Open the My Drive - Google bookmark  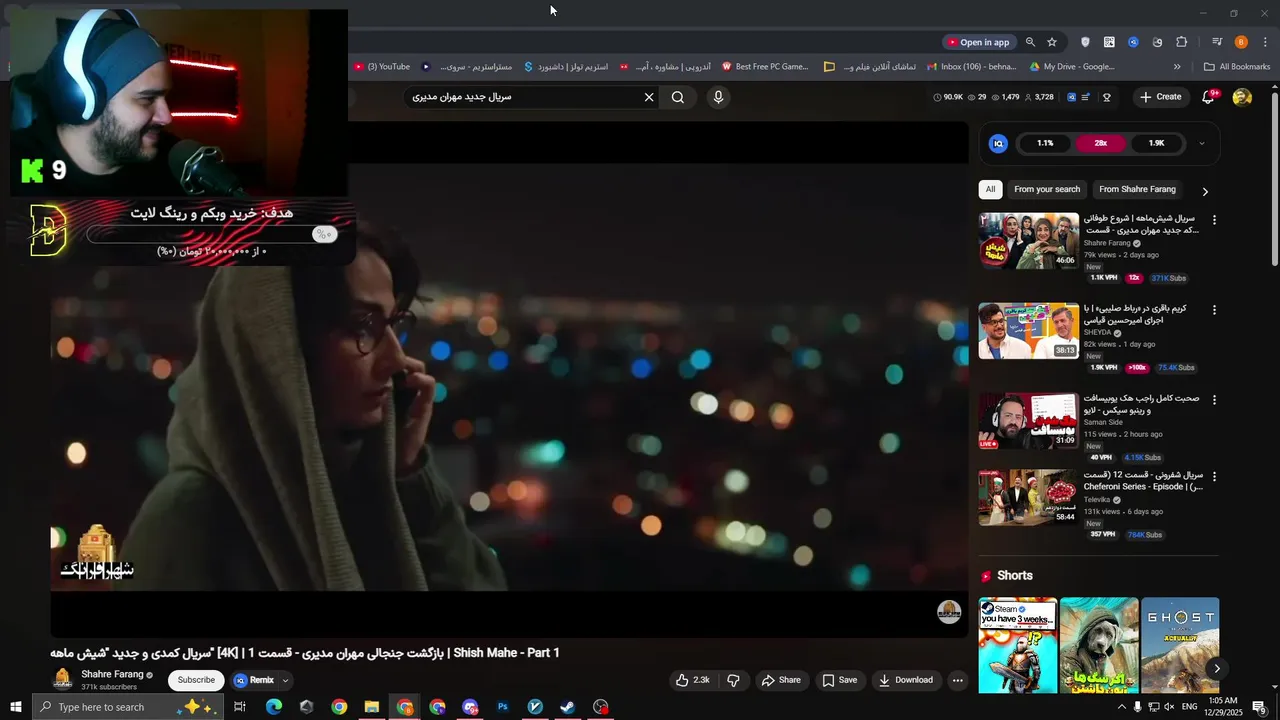(x=1071, y=67)
